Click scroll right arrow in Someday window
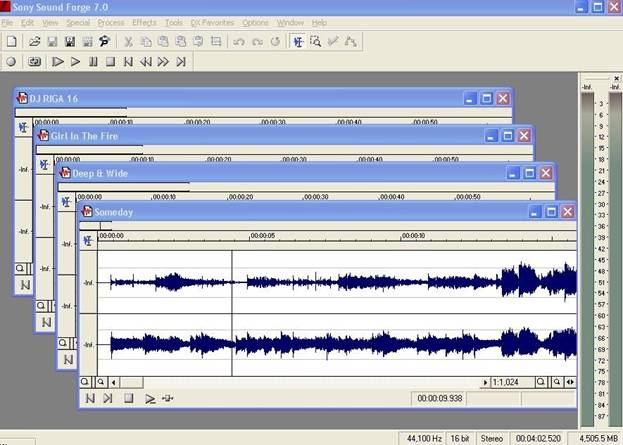623x445 pixels. click(x=485, y=383)
